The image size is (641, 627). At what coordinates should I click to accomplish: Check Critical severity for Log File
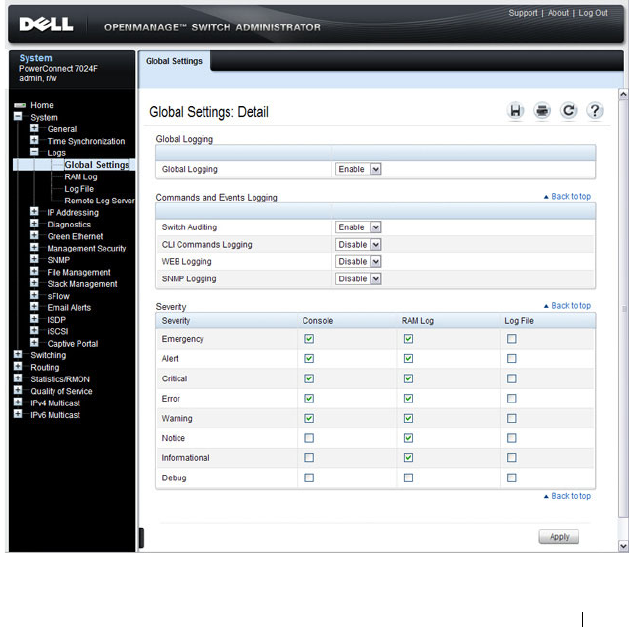[511, 378]
